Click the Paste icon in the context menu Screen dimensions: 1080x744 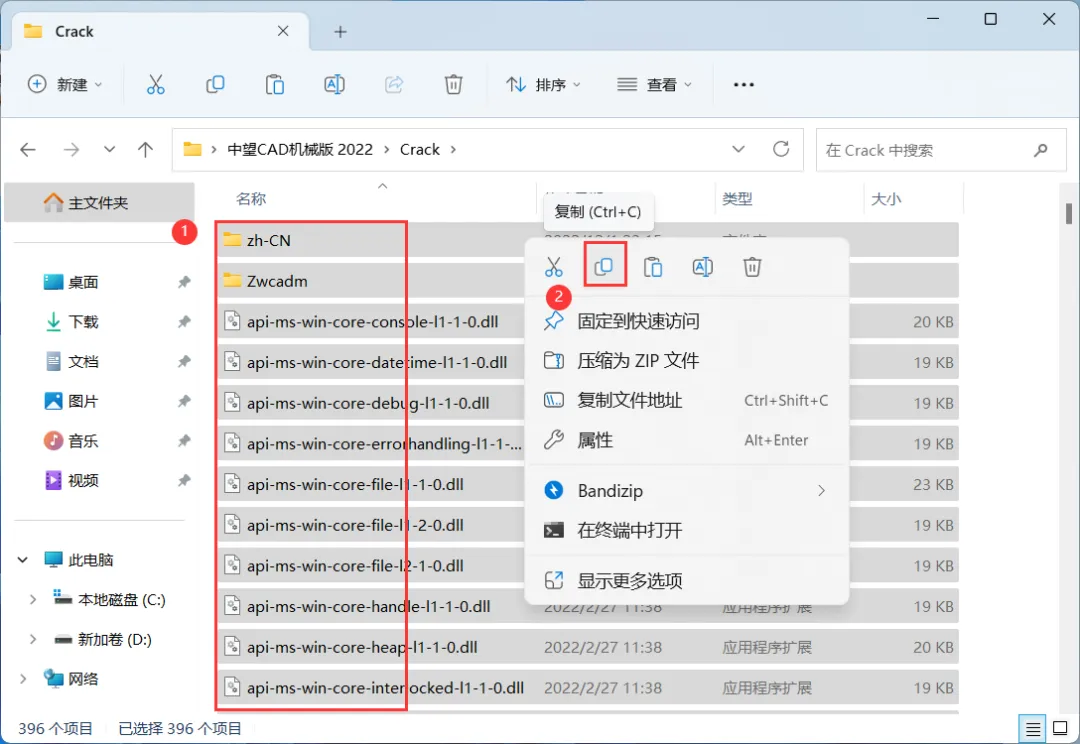(x=653, y=267)
